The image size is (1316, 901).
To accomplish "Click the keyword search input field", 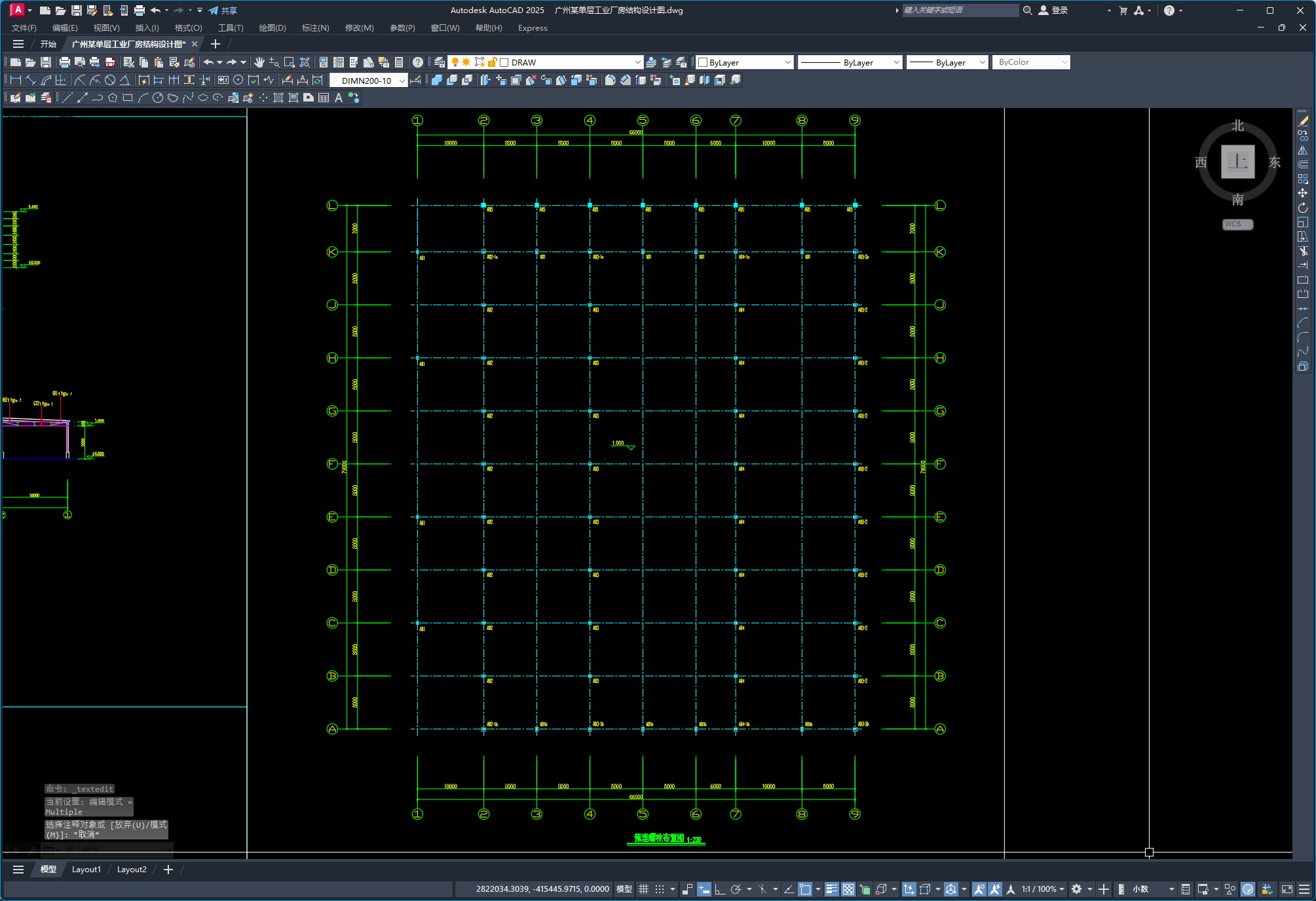I will [x=960, y=10].
